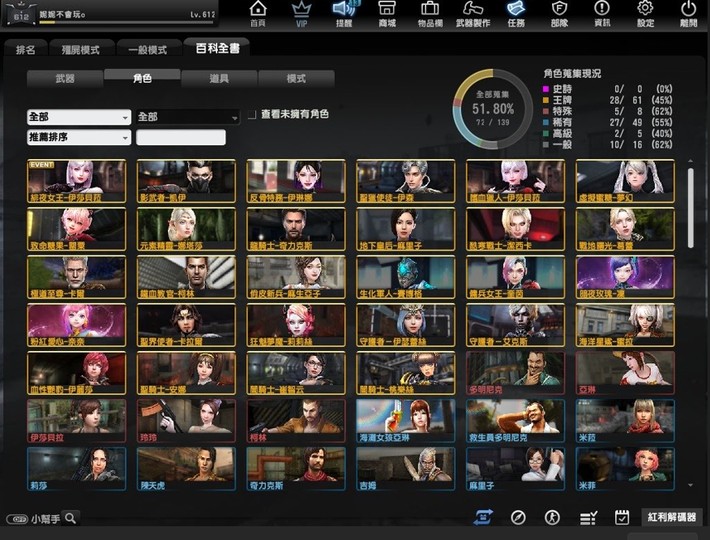
Task: Select the 陳天虎 character card
Action: tap(186, 468)
